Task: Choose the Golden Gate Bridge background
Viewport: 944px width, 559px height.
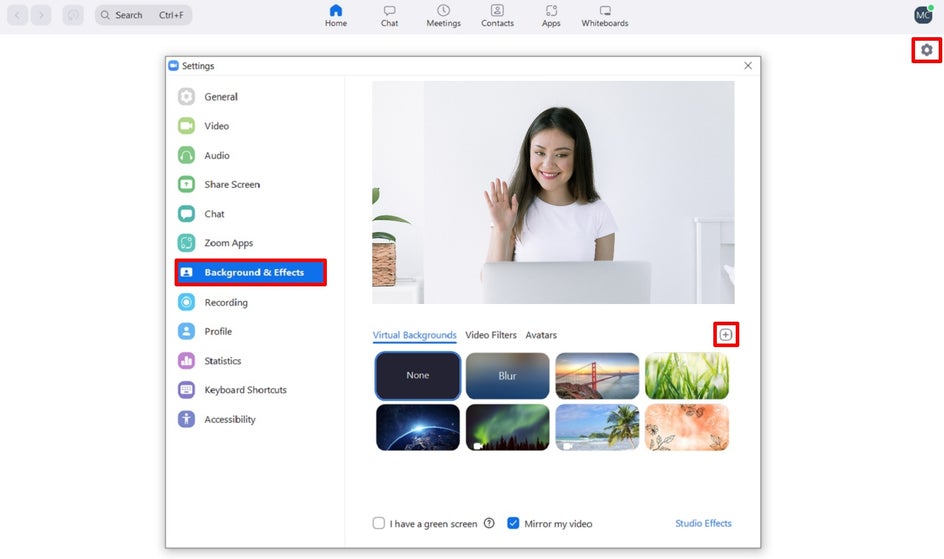Action: (x=597, y=375)
